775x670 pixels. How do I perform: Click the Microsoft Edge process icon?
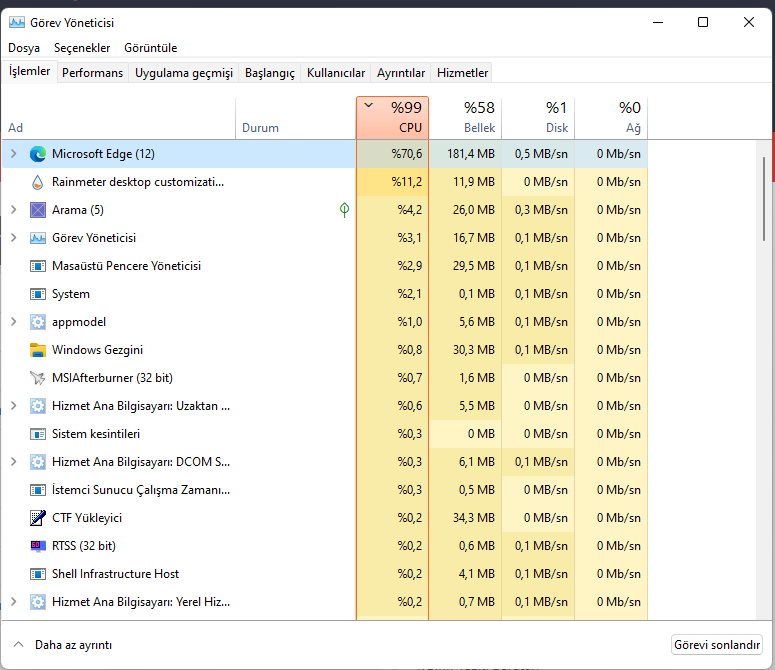38,154
